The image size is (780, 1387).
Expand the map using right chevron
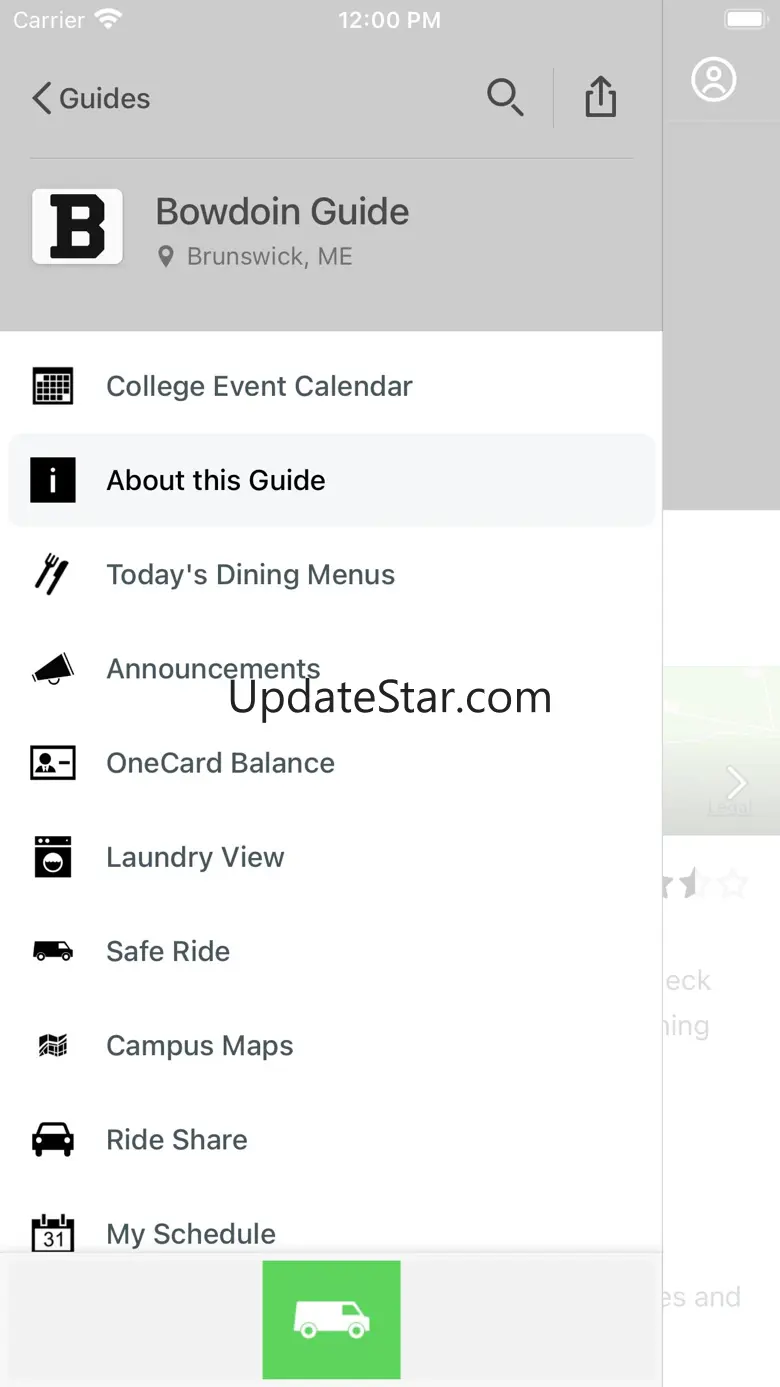click(x=737, y=782)
